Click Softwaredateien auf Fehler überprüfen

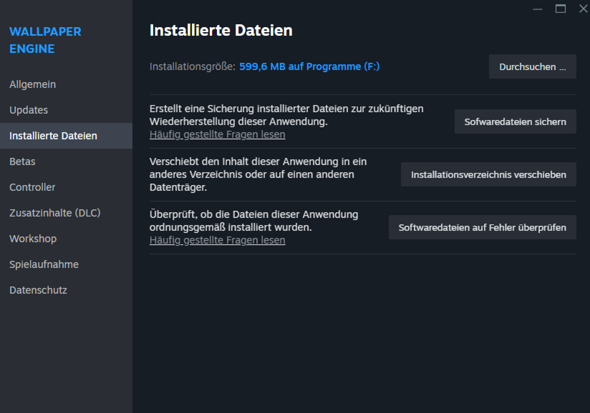coord(482,227)
